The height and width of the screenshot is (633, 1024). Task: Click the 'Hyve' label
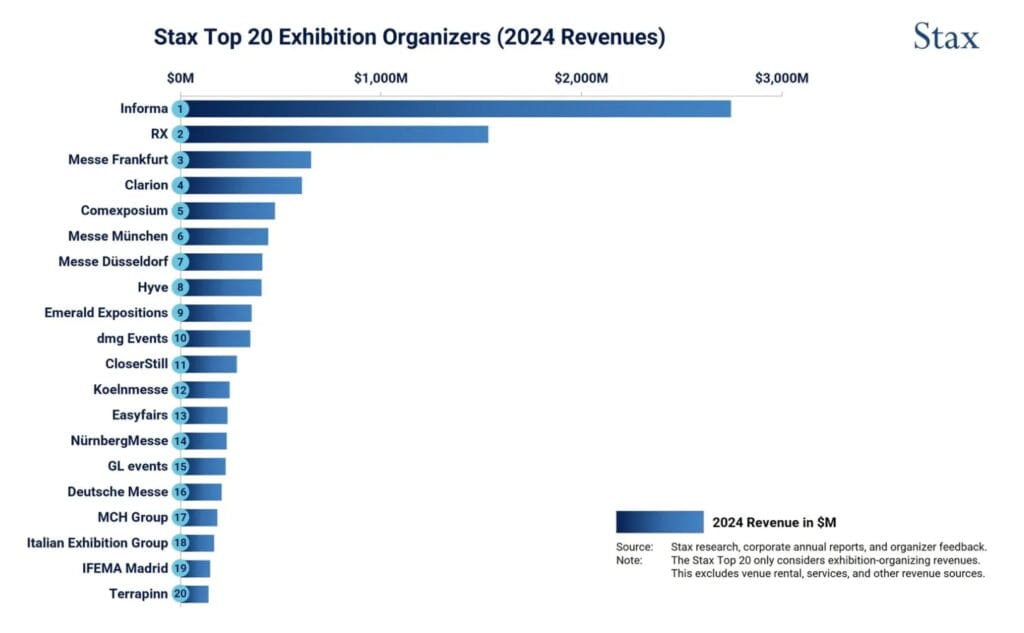(153, 287)
